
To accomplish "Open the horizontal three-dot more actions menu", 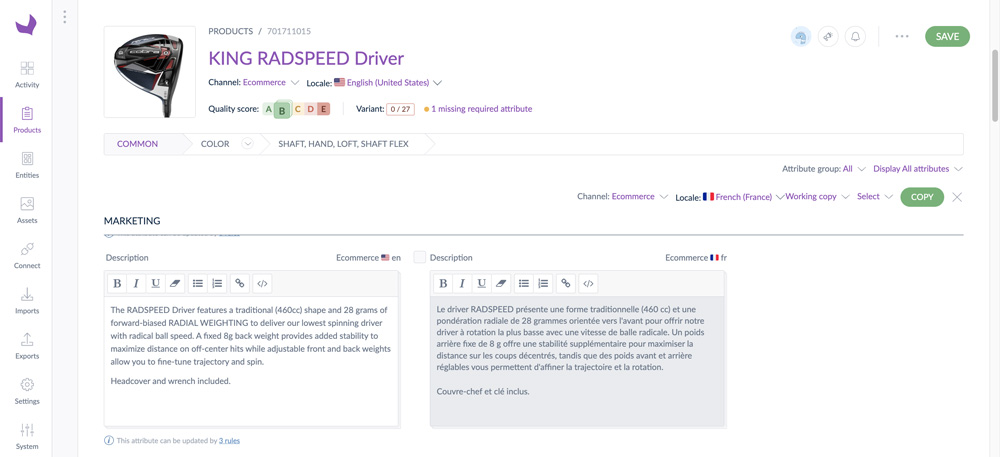I will [902, 36].
